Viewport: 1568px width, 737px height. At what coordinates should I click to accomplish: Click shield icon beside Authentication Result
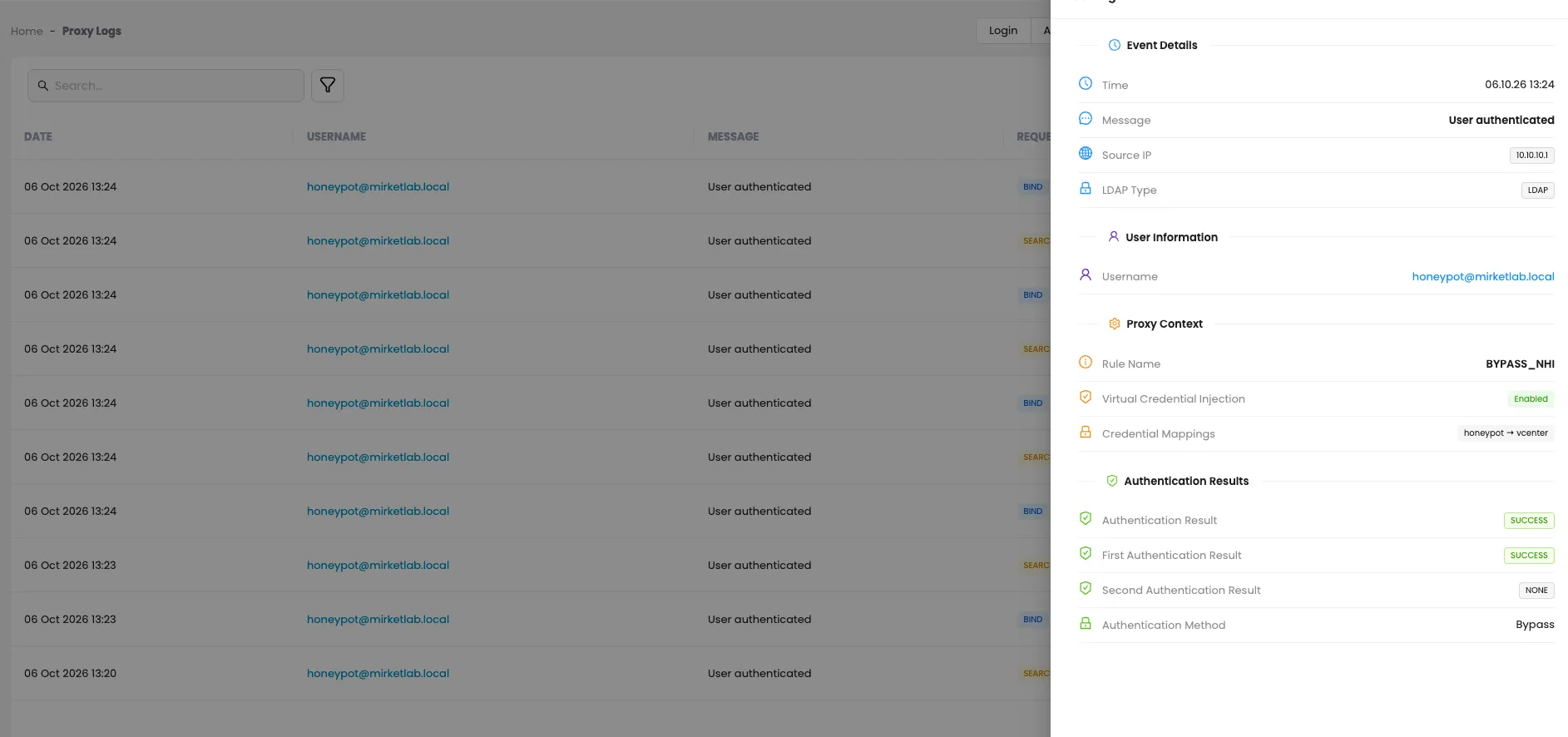(1086, 519)
